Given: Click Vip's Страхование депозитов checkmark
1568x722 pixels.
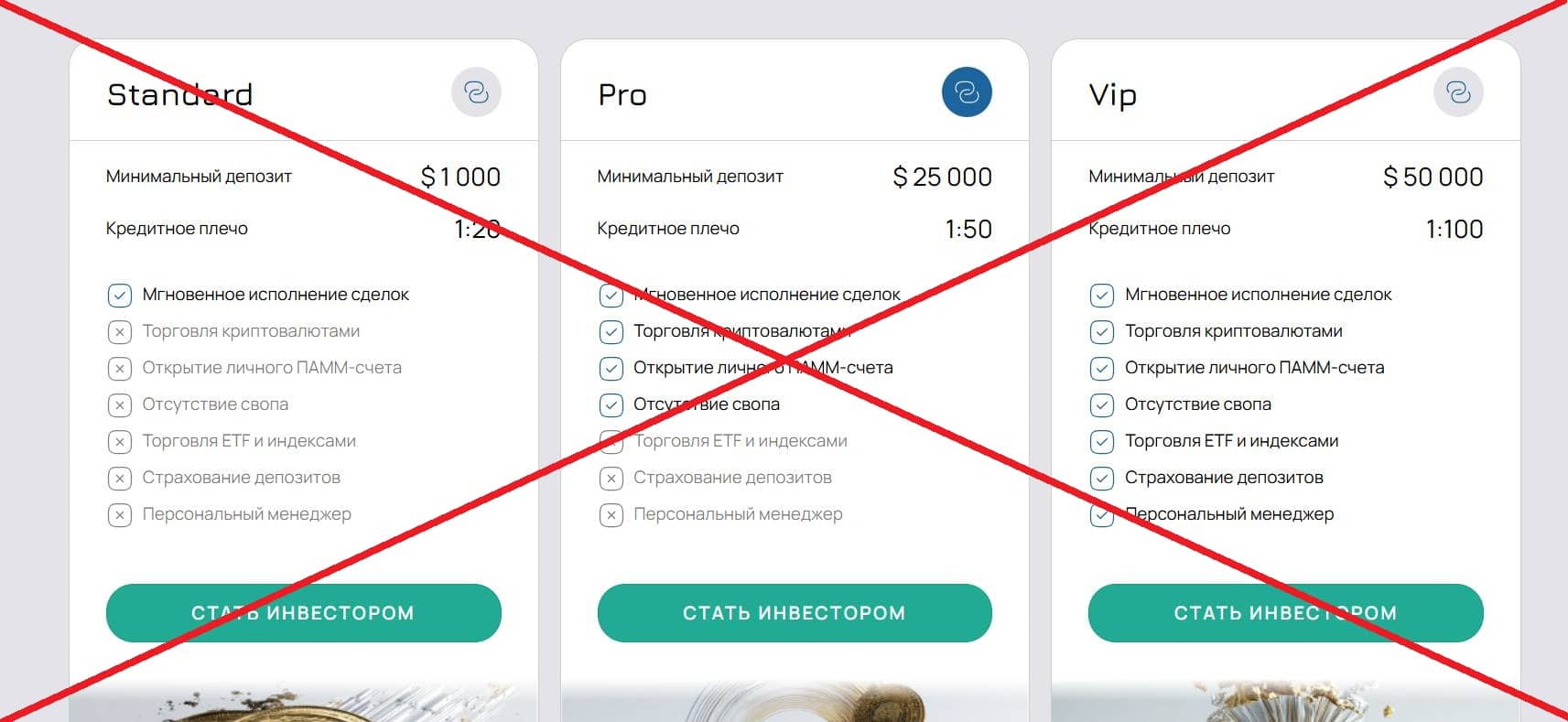Looking at the screenshot, I should pyautogui.click(x=1102, y=478).
